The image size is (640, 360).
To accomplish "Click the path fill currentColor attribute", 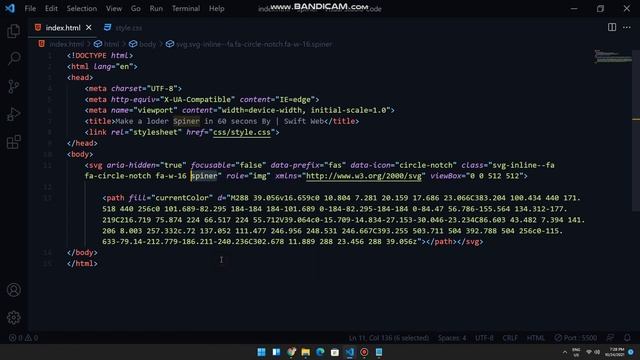I will 171,198.
